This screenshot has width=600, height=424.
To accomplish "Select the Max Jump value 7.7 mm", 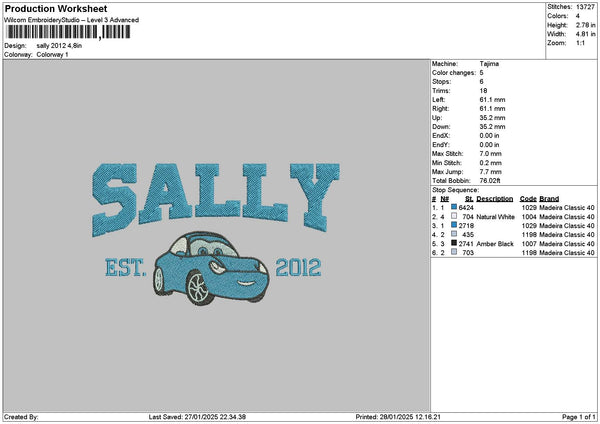I will pyautogui.click(x=490, y=172).
